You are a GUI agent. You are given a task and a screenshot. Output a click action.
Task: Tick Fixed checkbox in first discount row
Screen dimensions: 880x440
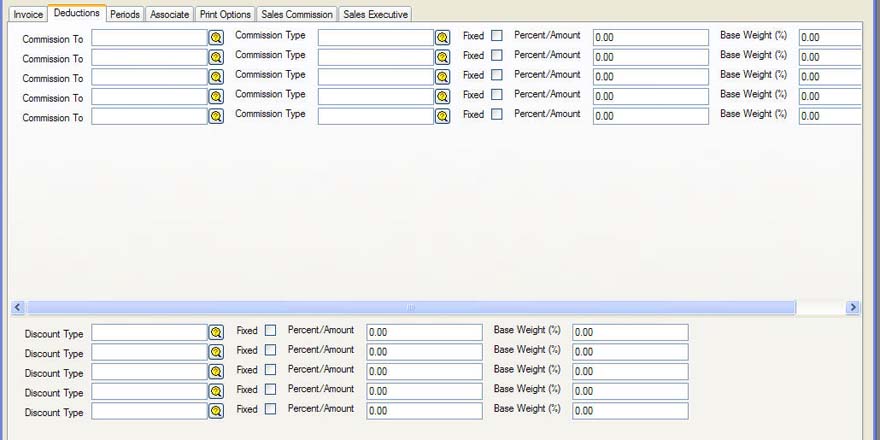click(271, 331)
